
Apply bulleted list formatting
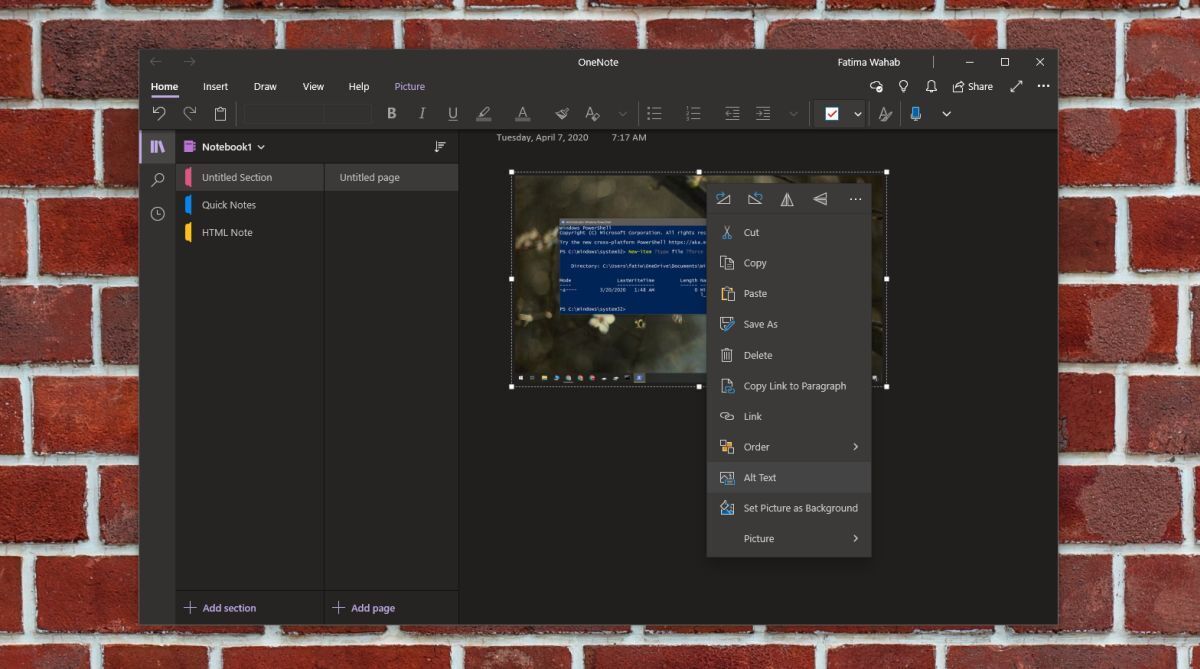pyautogui.click(x=655, y=113)
